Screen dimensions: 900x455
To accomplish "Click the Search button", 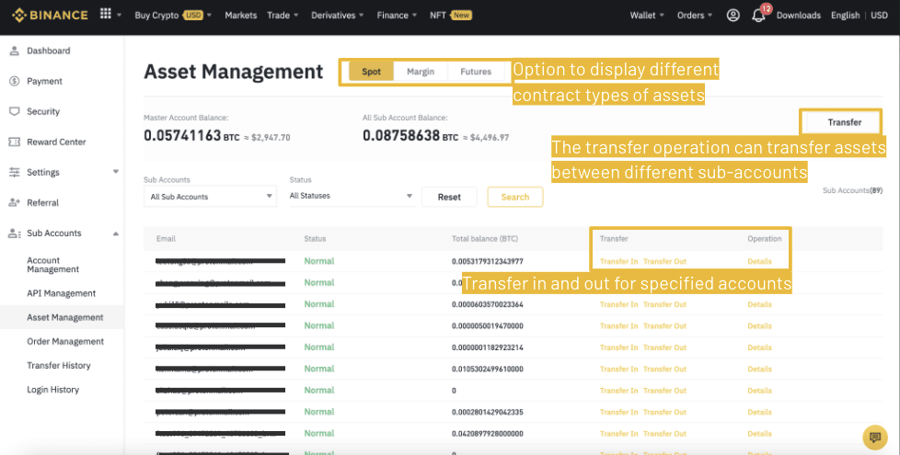I will 515,197.
